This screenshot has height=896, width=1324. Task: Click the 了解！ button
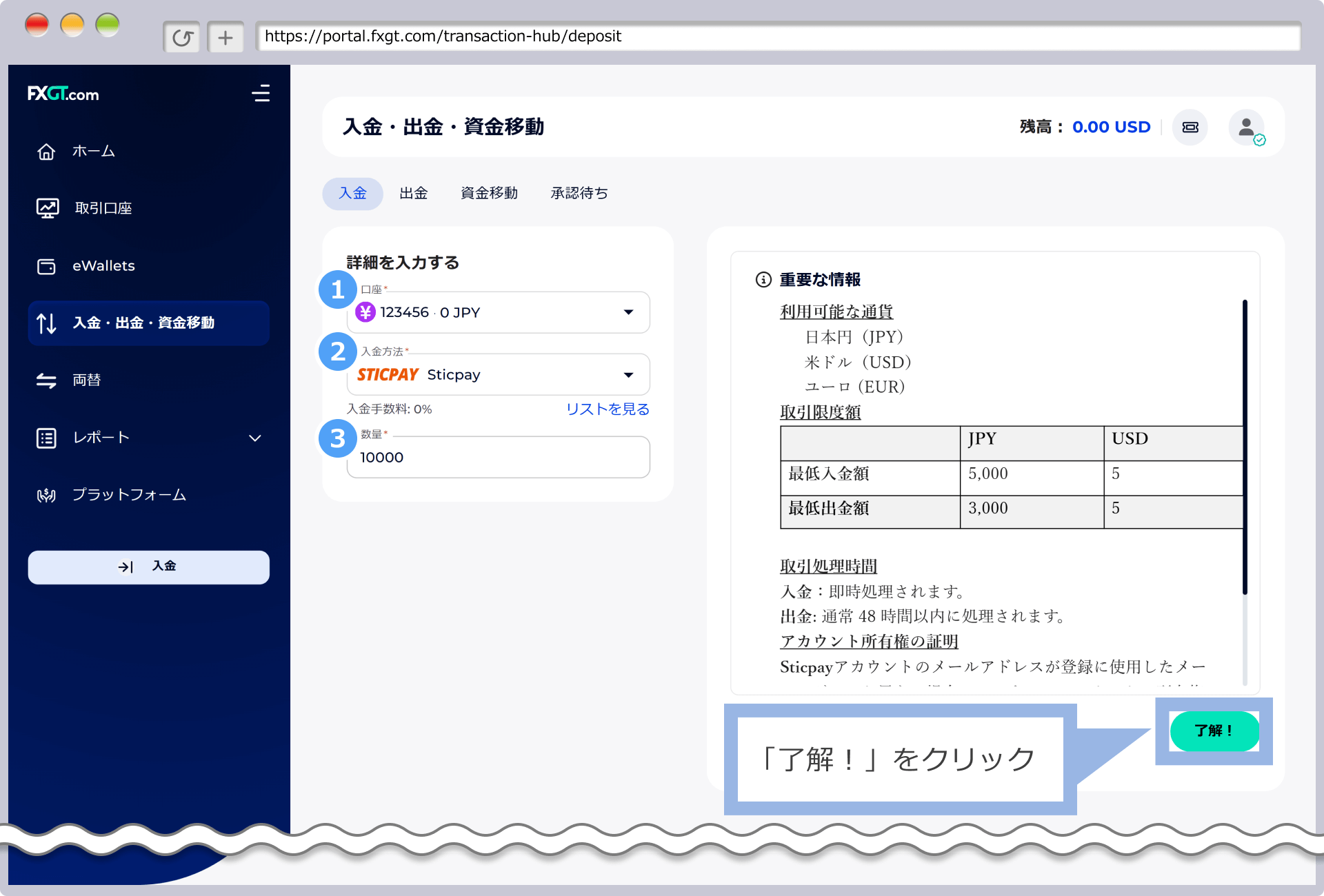(1214, 731)
